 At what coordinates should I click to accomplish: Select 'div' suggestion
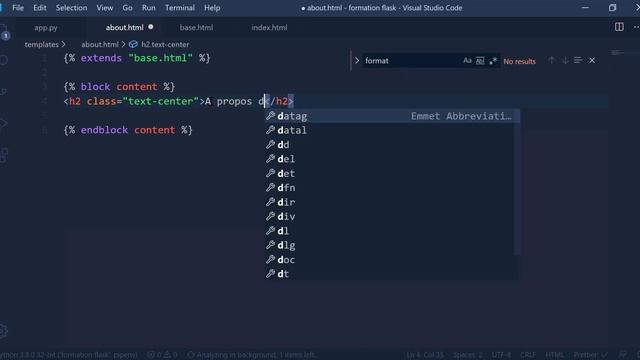click(390, 216)
